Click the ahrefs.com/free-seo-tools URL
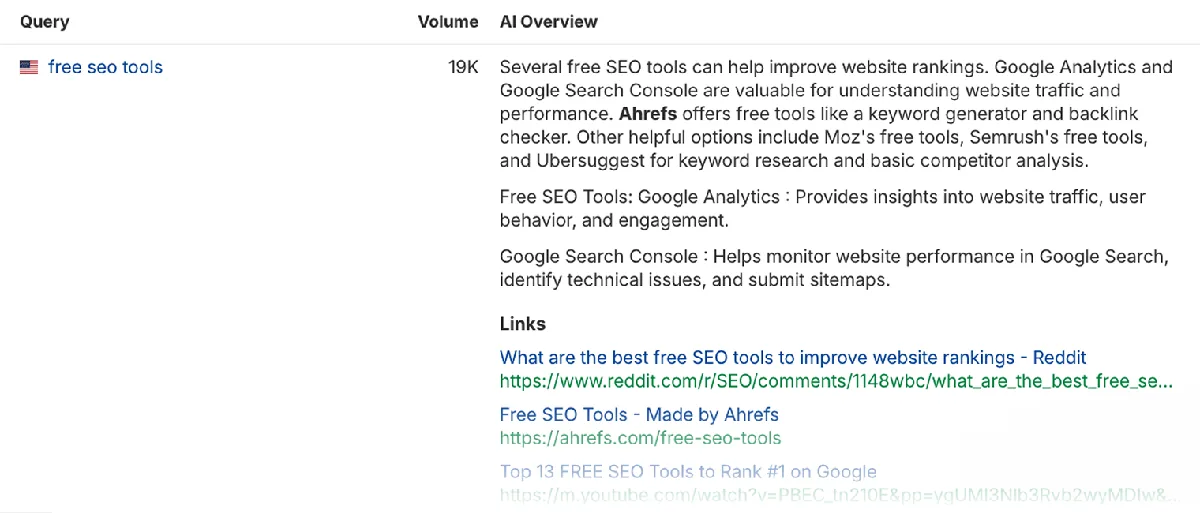Screen dimensions: 1200x513 coord(640,438)
